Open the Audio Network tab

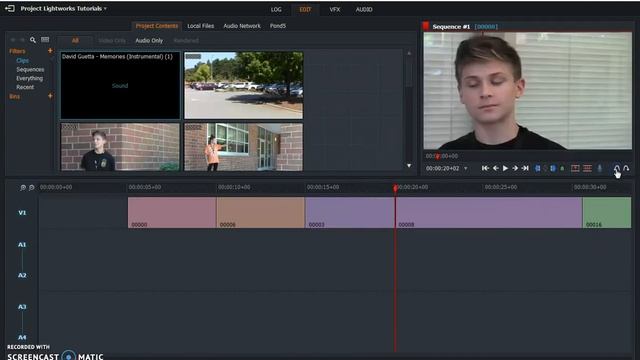(x=242, y=26)
